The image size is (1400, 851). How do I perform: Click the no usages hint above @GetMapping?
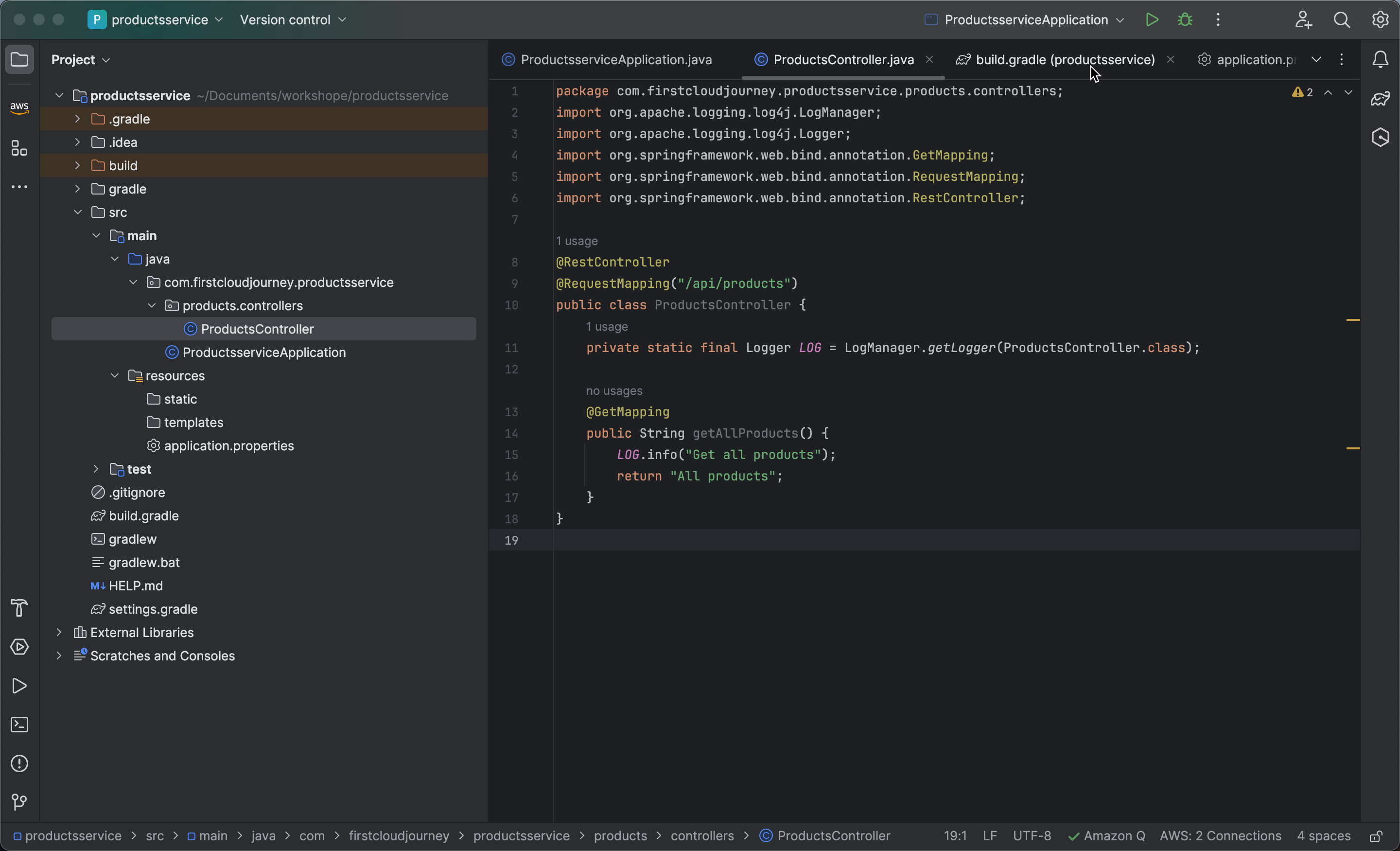[x=614, y=391]
